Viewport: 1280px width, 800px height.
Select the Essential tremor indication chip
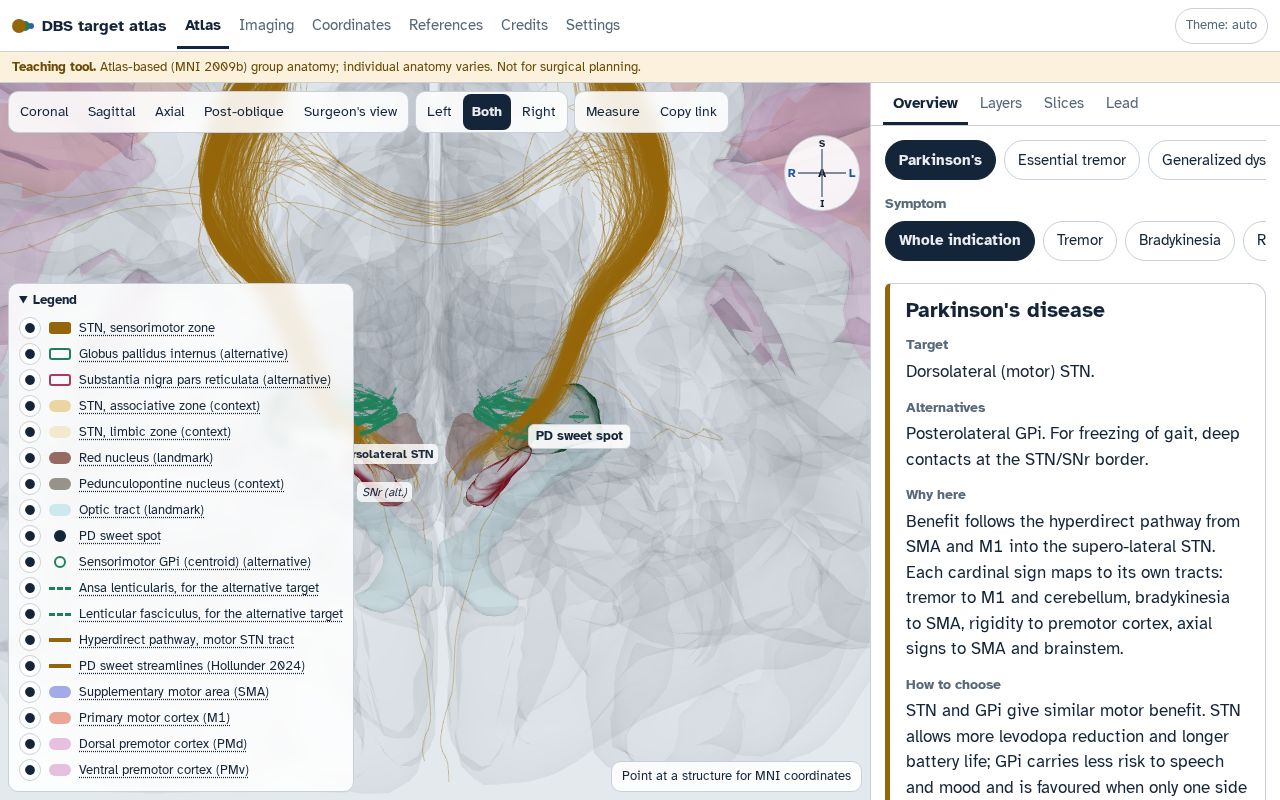pyautogui.click(x=1071, y=160)
